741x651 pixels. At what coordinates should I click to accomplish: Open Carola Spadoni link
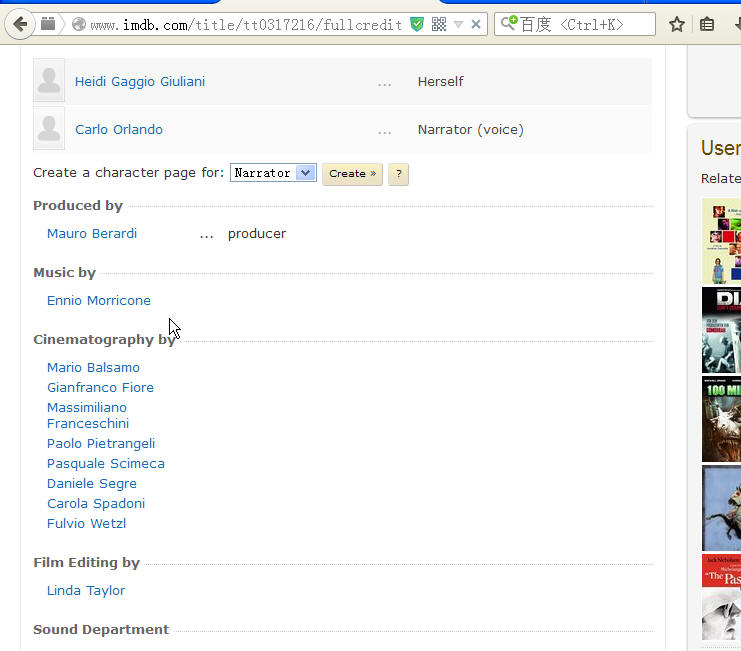[96, 504]
